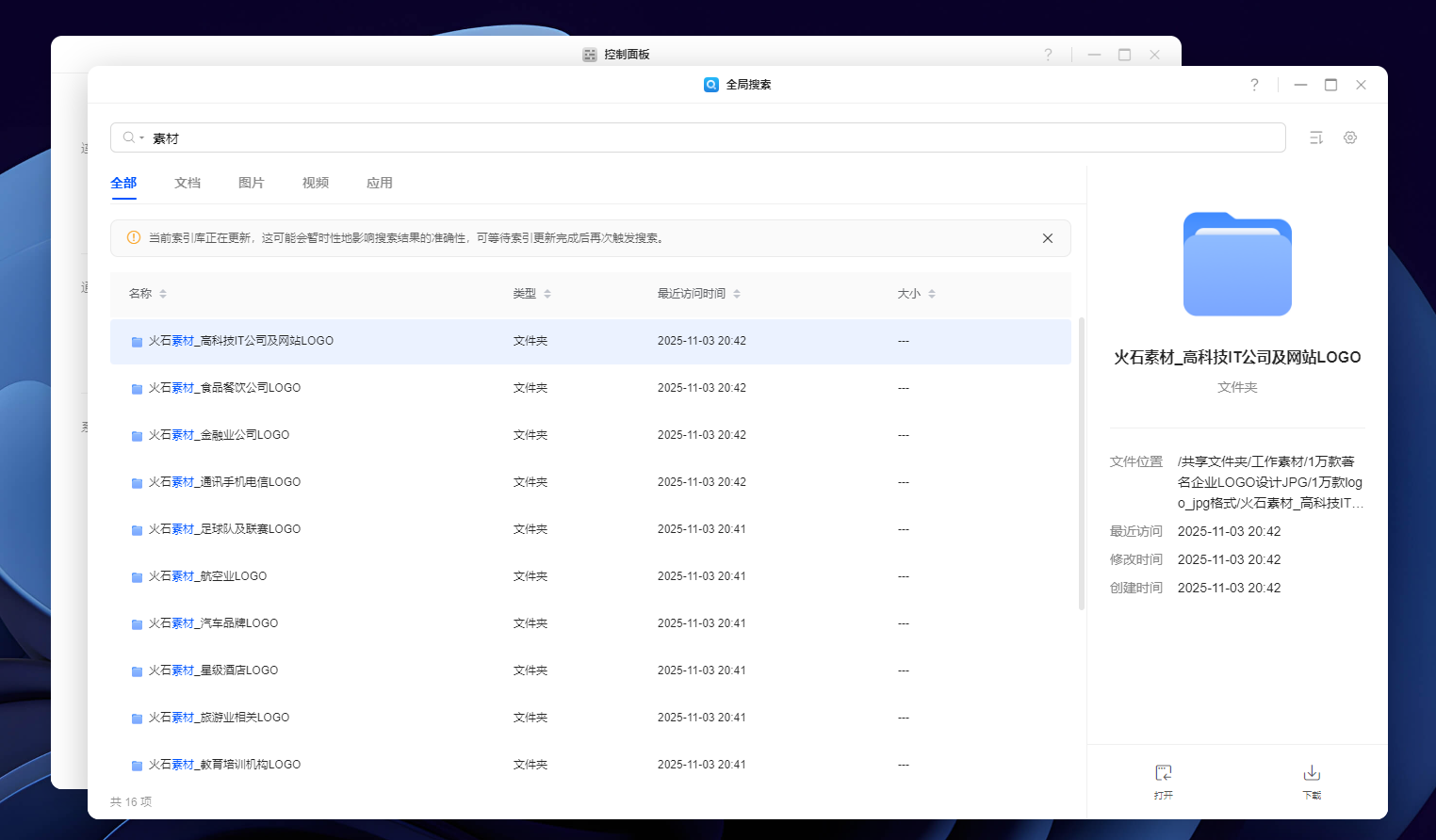Select folder 火石素材_食品餐饮公司LOGO
Image resolution: width=1436 pixels, height=840 pixels.
[x=591, y=388]
